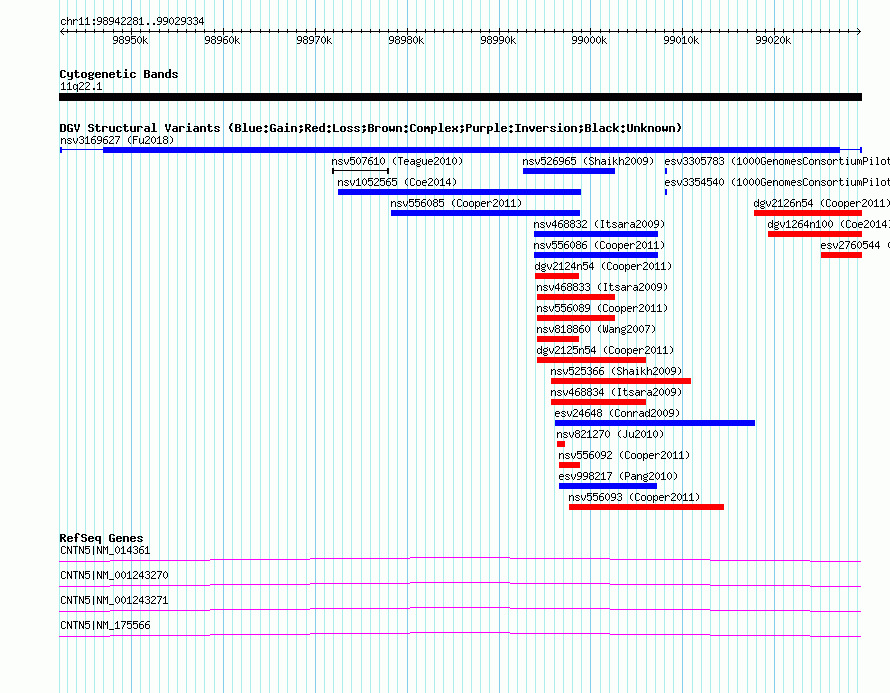890x693 pixels.
Task: Click esv3305783 1000GenomesConsortiumPilot label
Action: [777, 161]
